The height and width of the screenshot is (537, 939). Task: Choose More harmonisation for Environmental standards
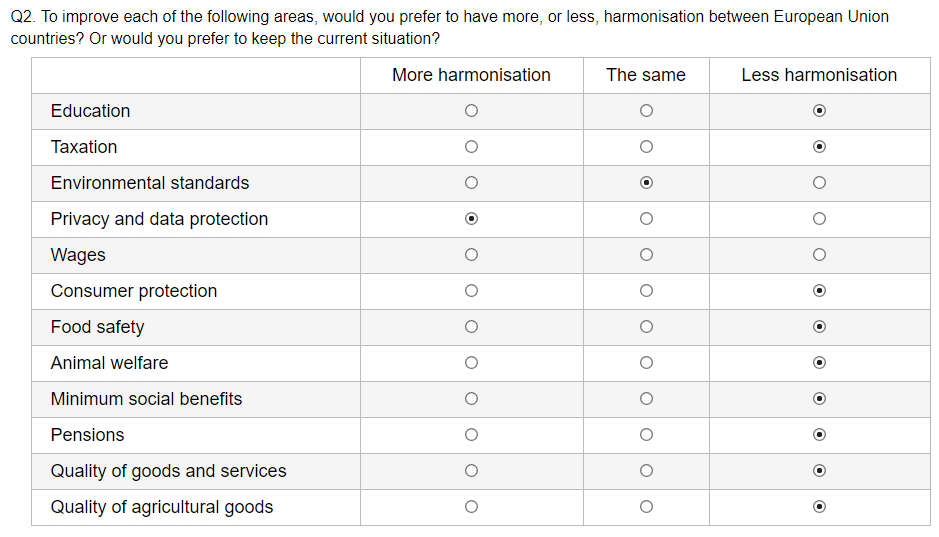[471, 183]
